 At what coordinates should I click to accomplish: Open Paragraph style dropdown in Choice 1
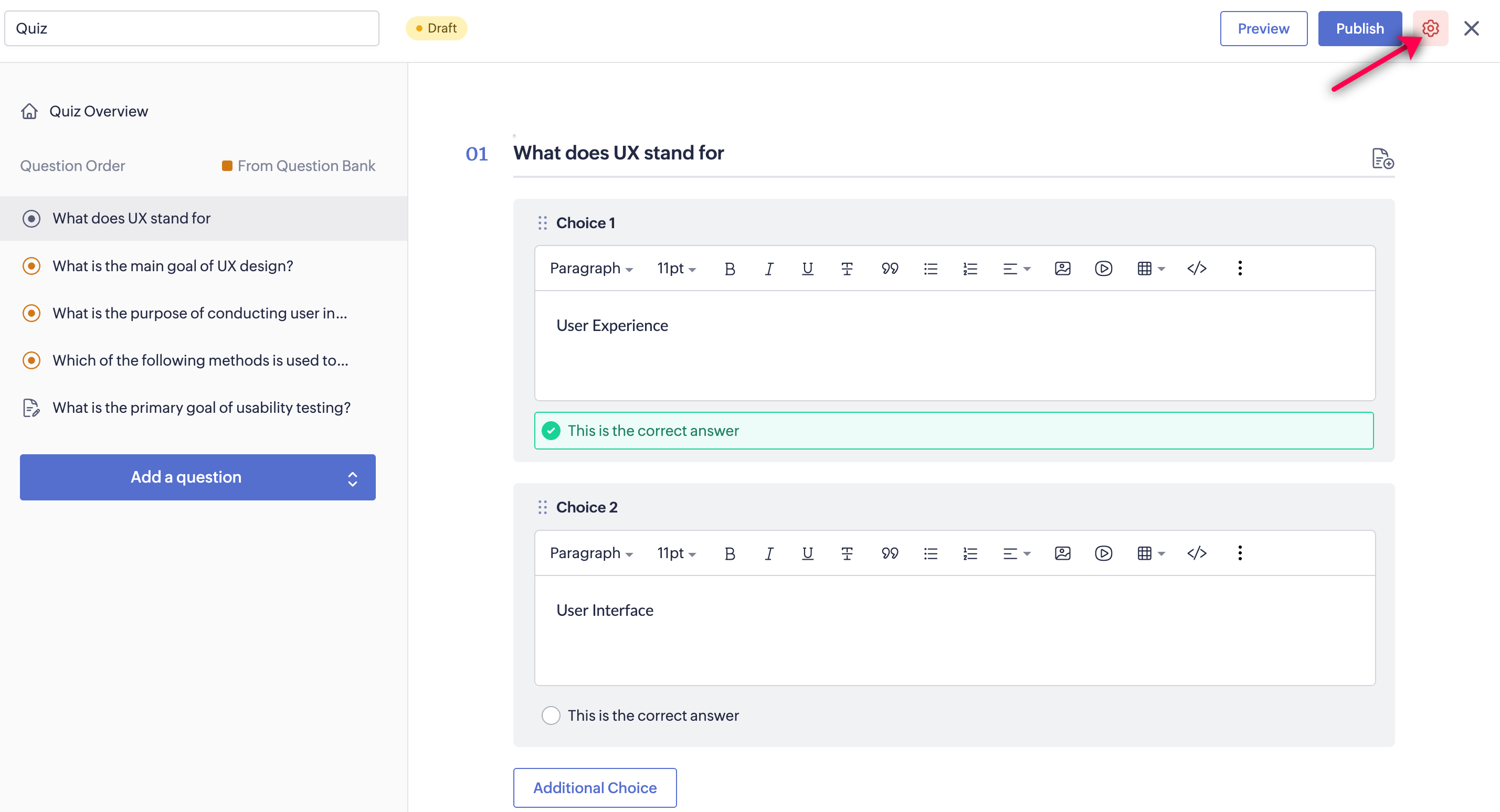pos(590,269)
